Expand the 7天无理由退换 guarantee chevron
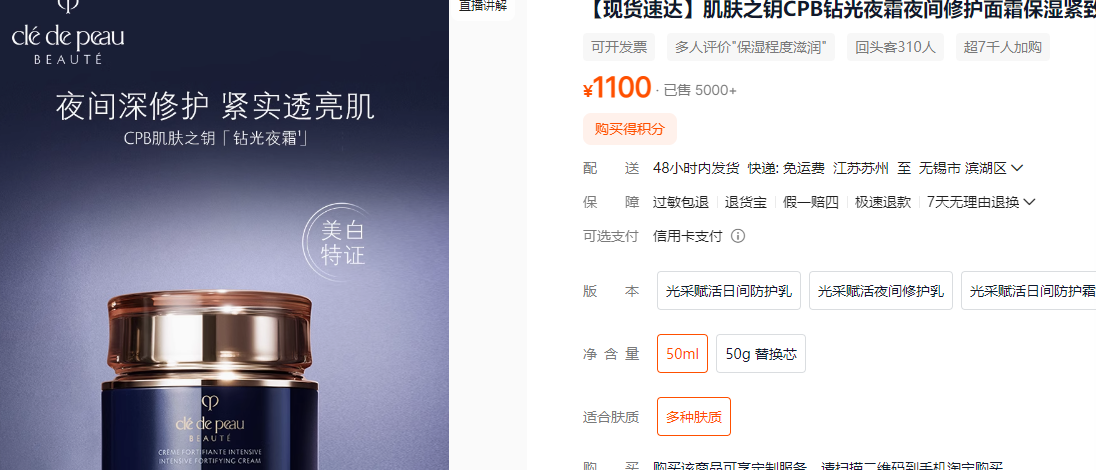The height and width of the screenshot is (470, 1096). coord(1029,202)
